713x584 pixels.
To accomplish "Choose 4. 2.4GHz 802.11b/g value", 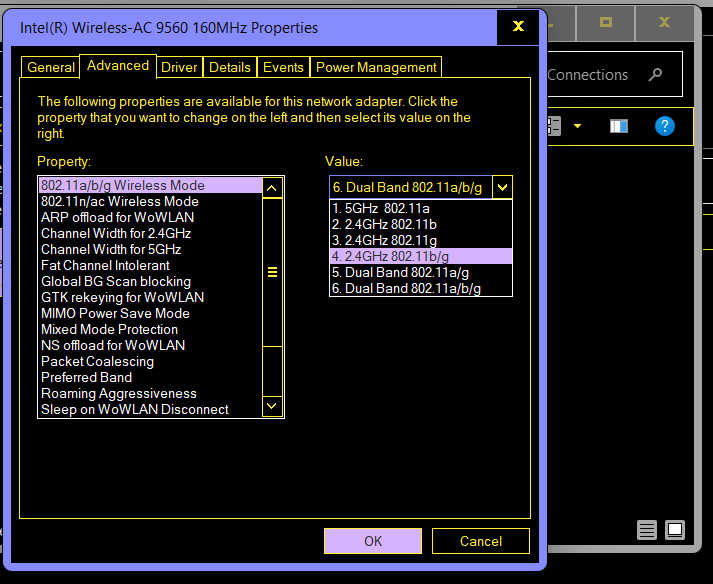I will [421, 256].
